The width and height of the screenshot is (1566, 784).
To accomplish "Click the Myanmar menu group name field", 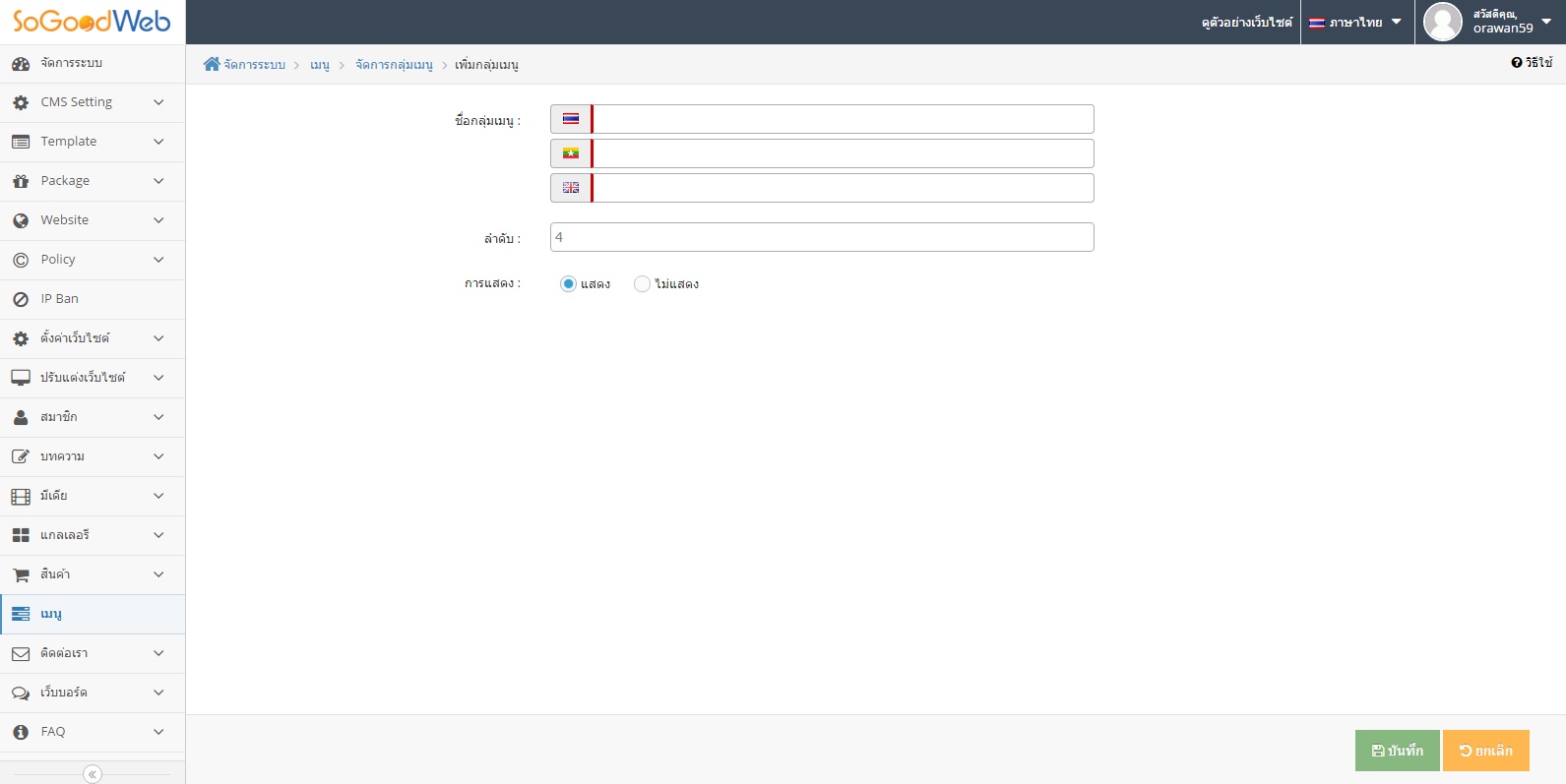I will [x=843, y=153].
